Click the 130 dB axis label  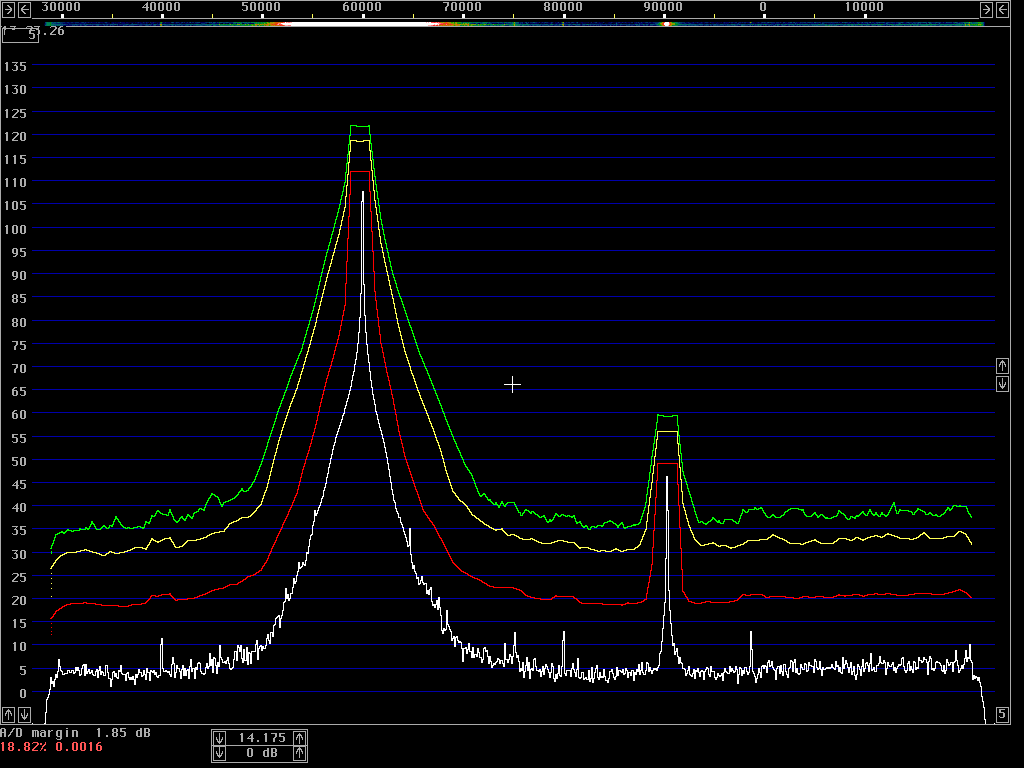15,89
